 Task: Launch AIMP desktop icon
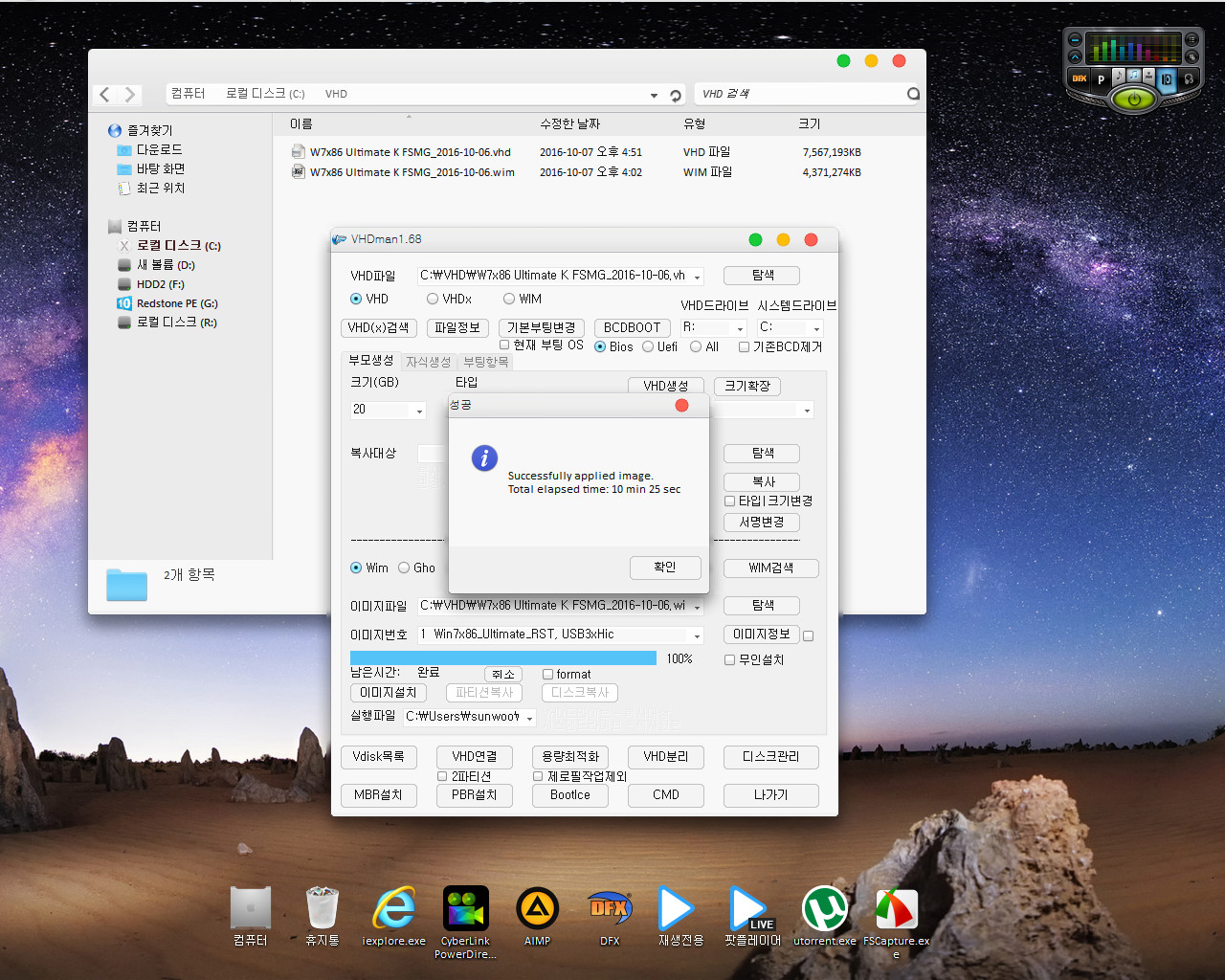(538, 916)
